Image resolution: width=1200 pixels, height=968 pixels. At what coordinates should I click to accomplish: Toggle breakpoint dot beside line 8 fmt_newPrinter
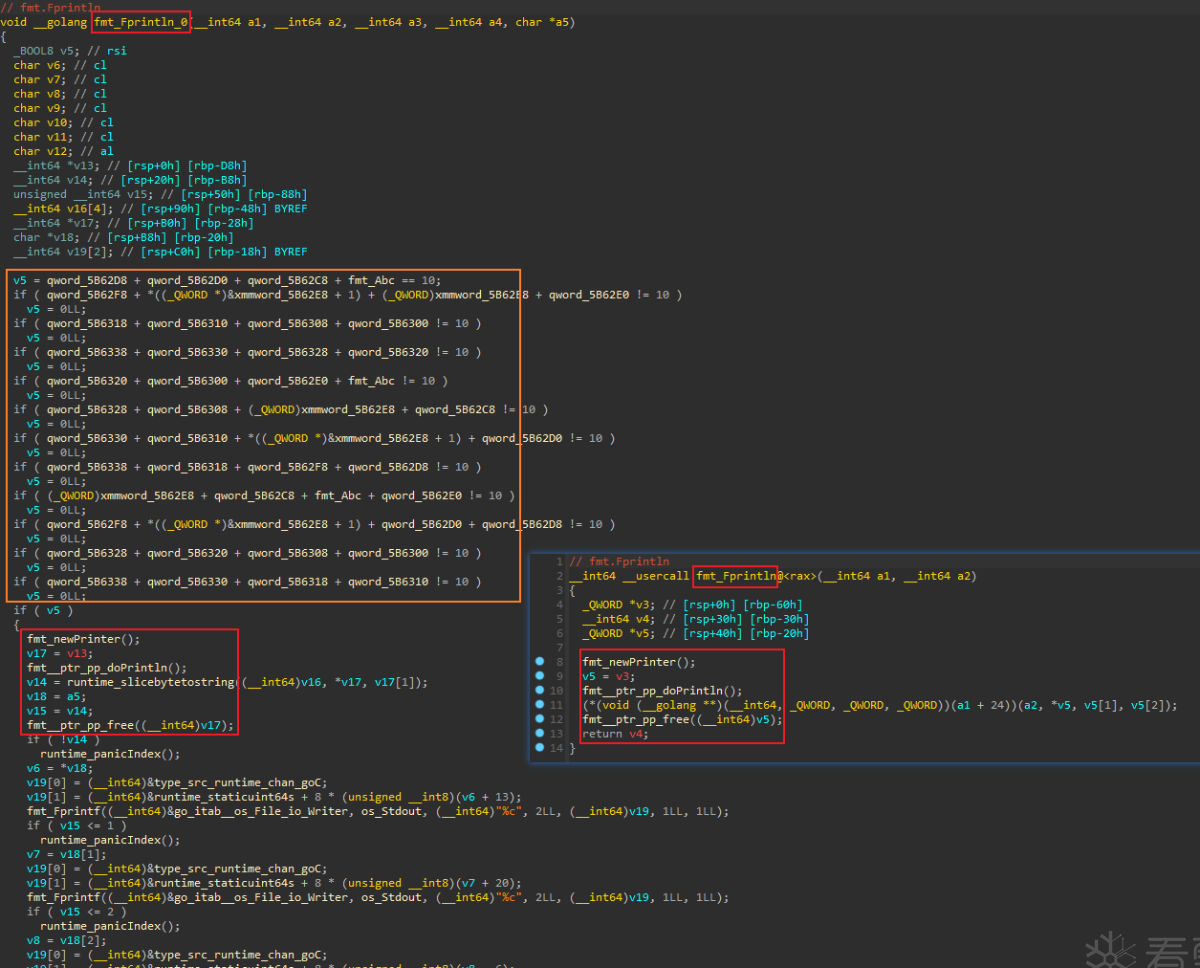click(x=540, y=662)
